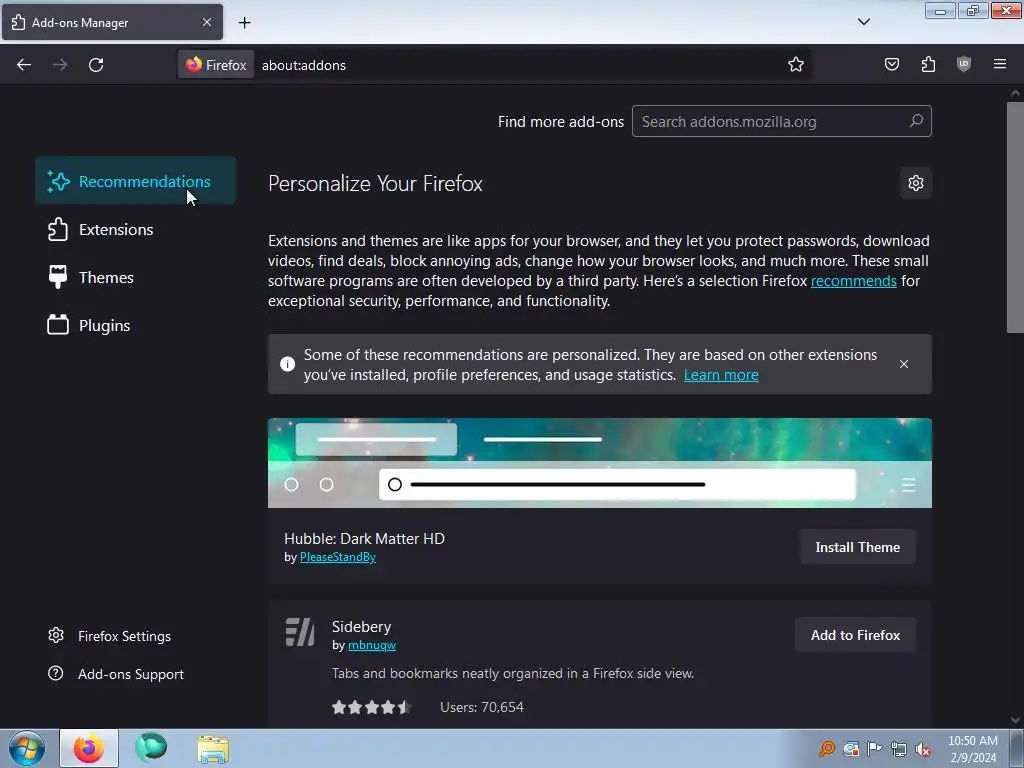The image size is (1024, 768).
Task: Click the forward navigation arrow
Action: pyautogui.click(x=60, y=65)
